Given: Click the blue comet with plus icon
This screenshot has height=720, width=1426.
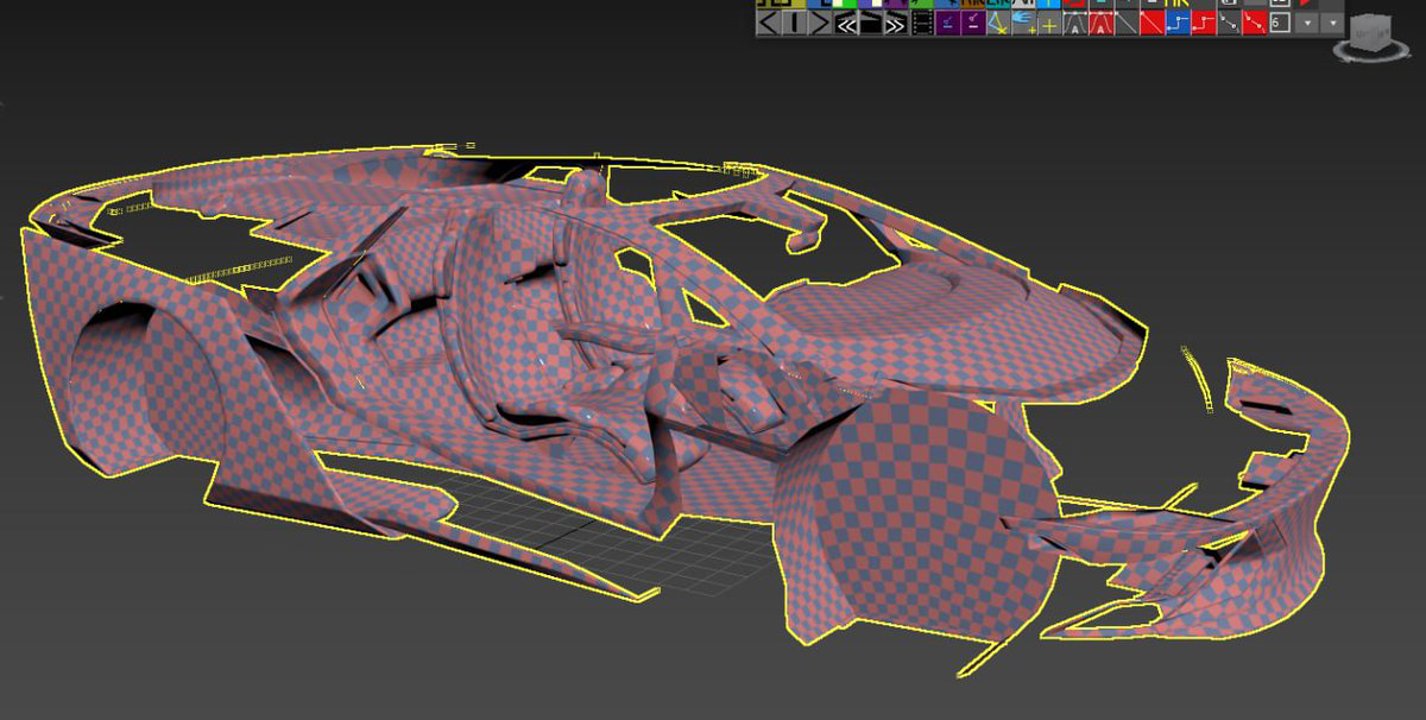Looking at the screenshot, I should (x=1024, y=24).
